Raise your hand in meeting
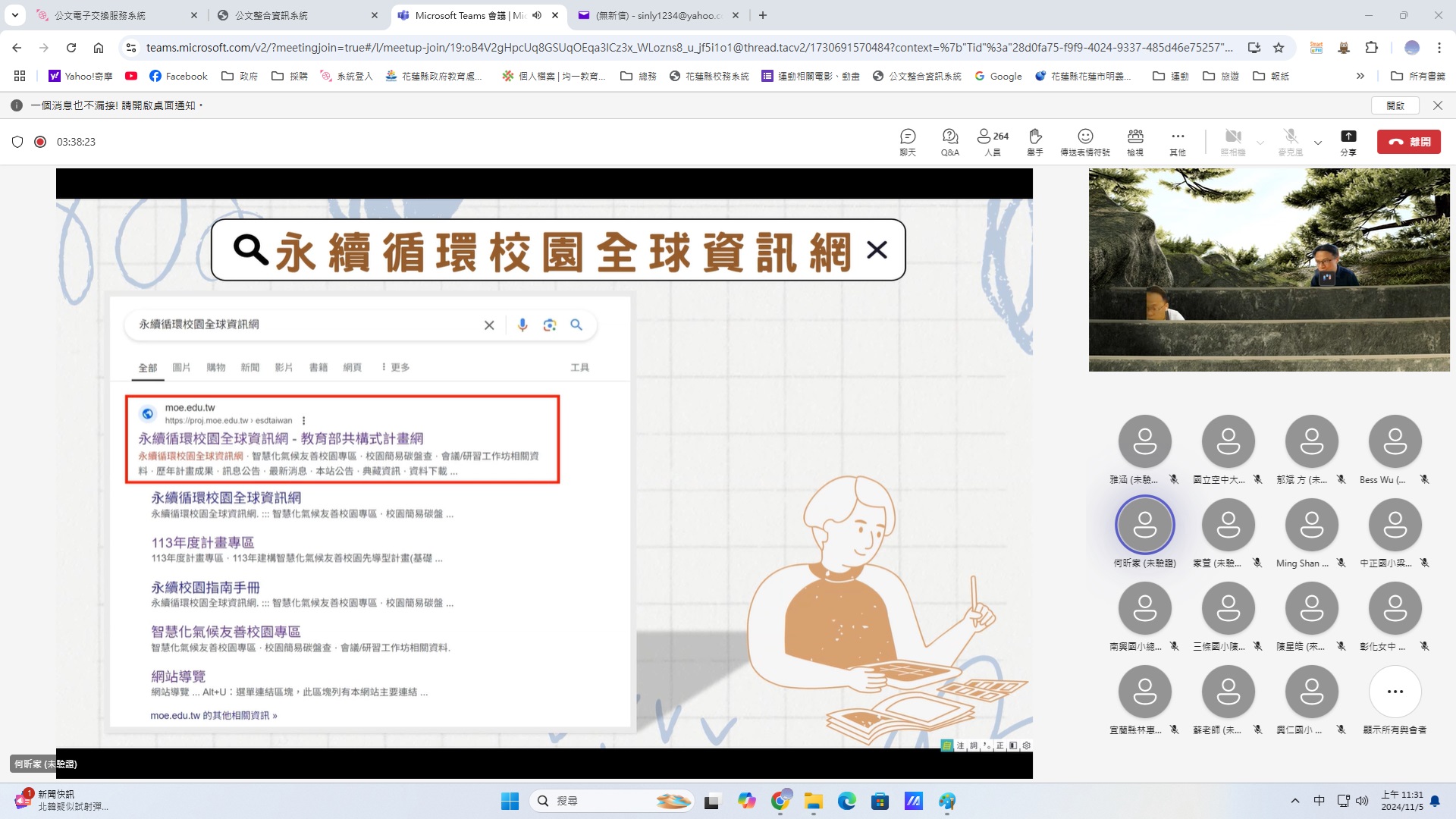1456x819 pixels. point(1035,141)
